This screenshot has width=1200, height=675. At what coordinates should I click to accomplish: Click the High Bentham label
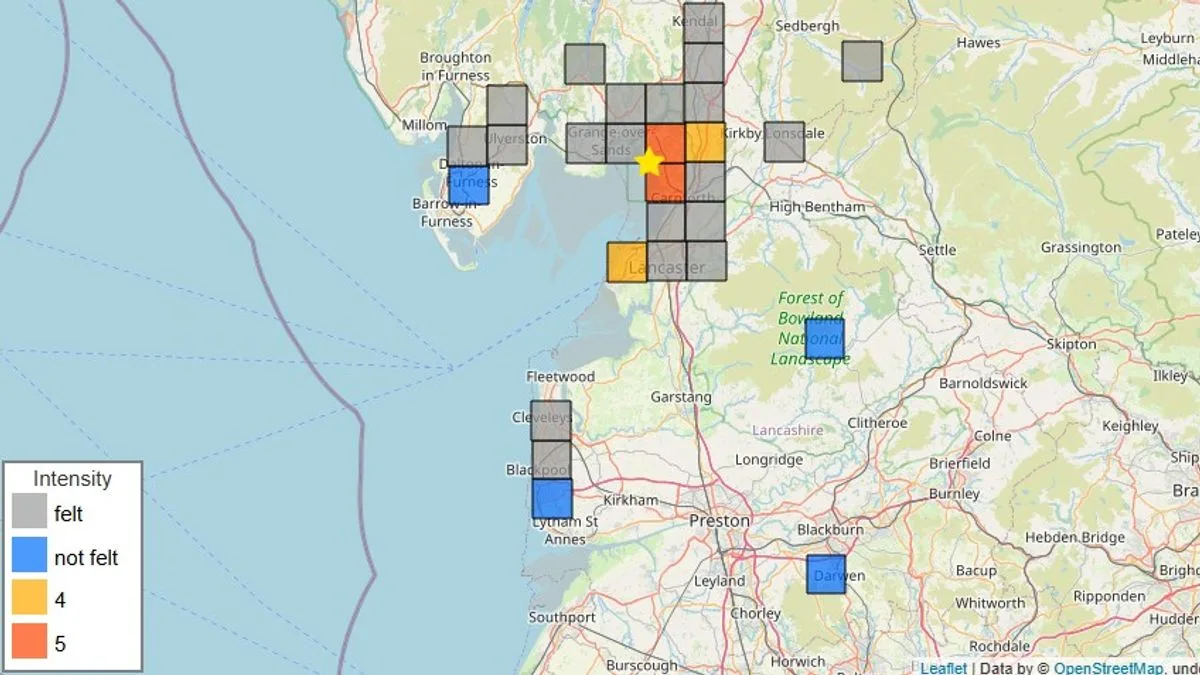[817, 207]
